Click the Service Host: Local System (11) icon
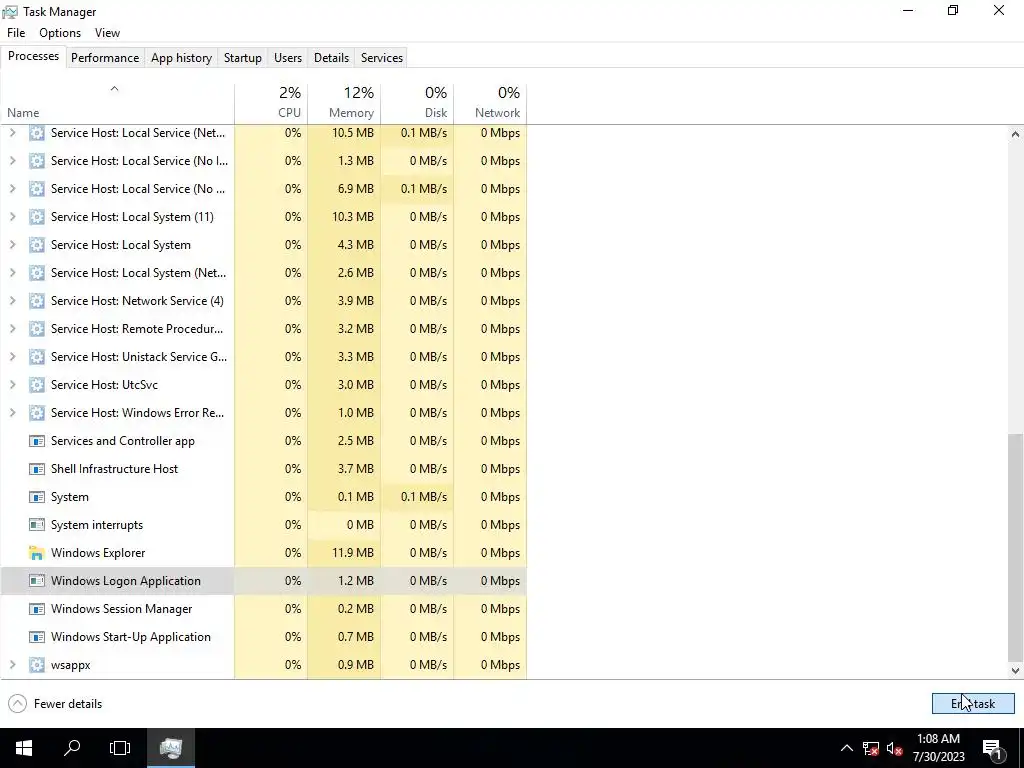Image resolution: width=1024 pixels, height=768 pixels. point(37,217)
